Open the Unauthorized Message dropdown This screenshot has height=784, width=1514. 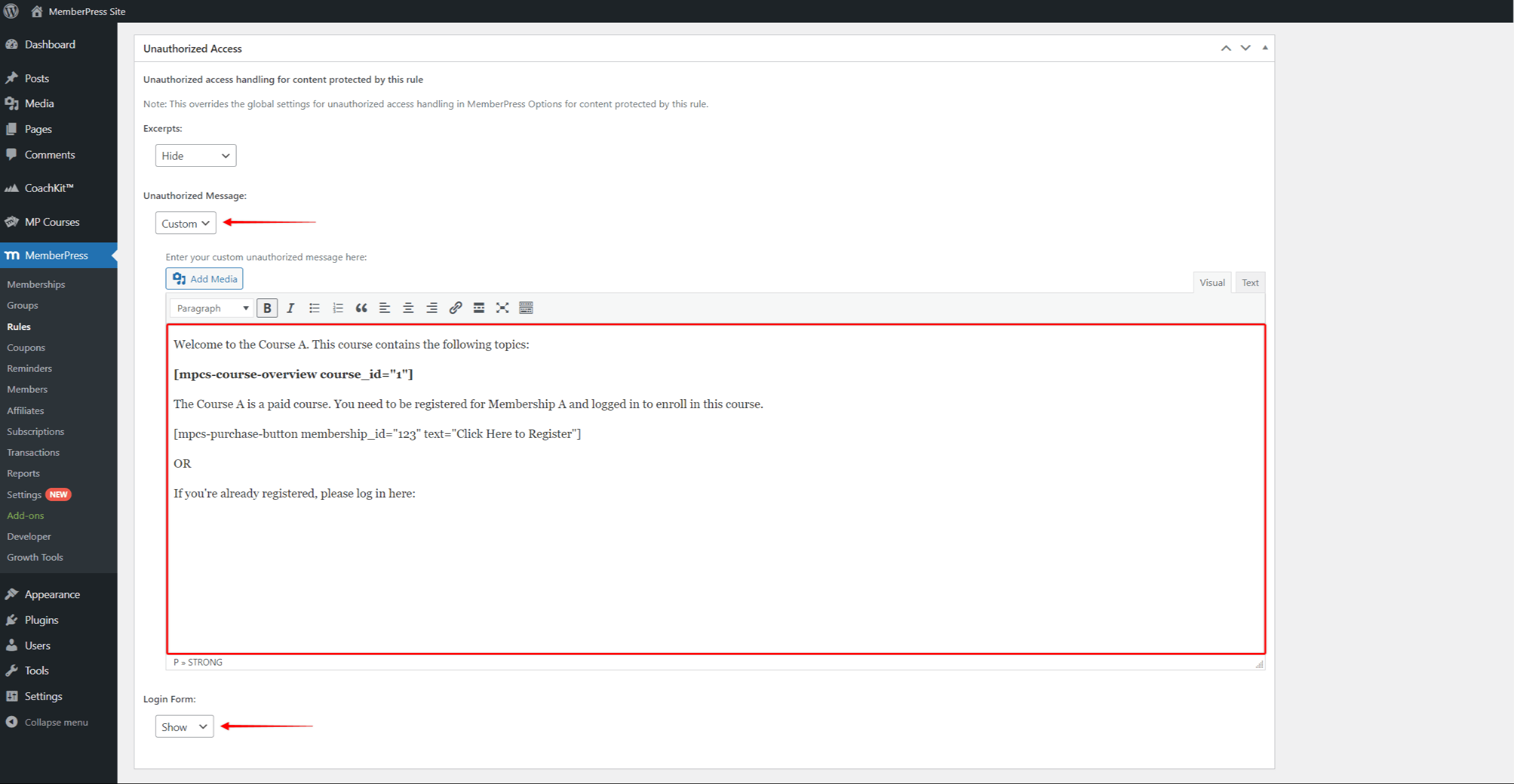(184, 222)
